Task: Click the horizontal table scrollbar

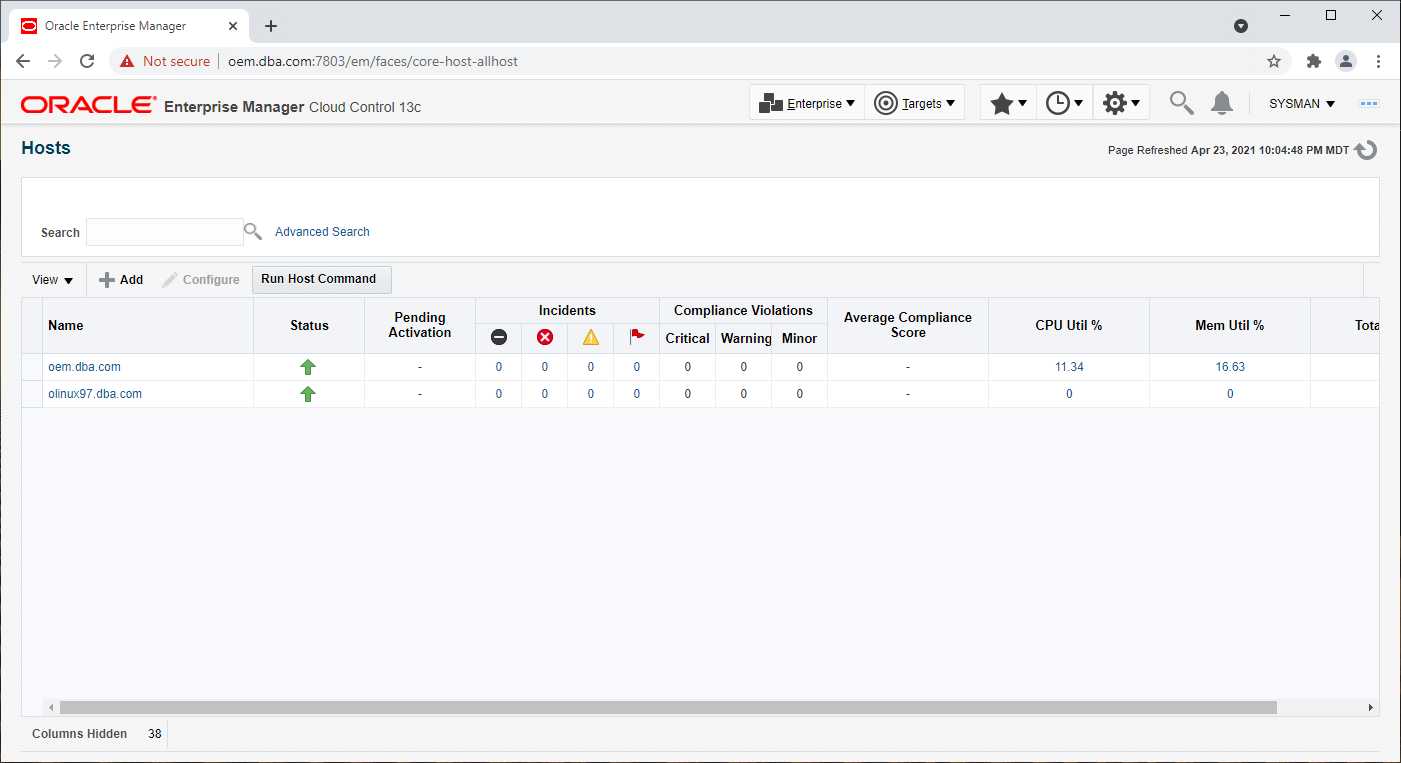Action: 668,707
